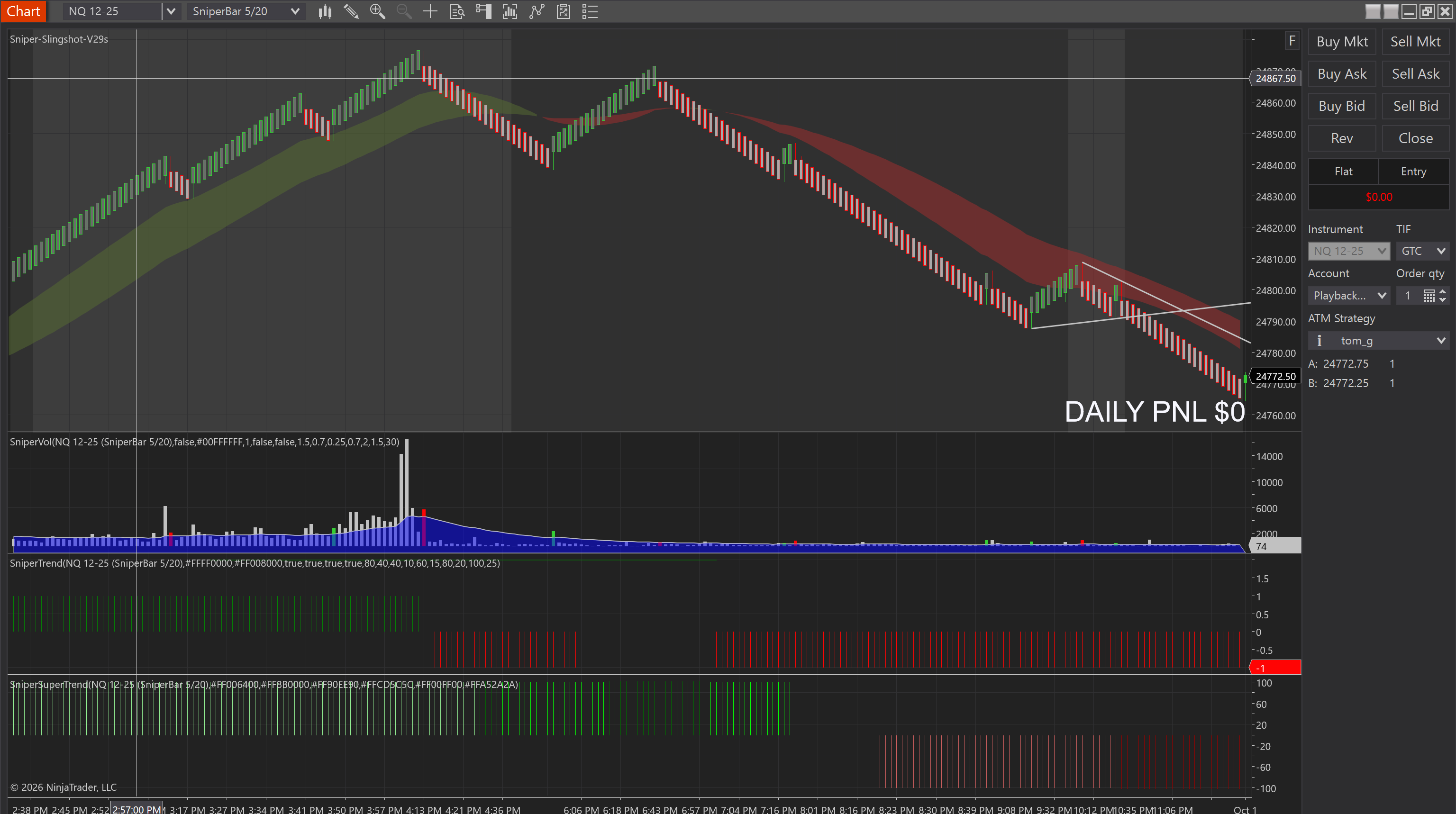The width and height of the screenshot is (1456, 814).
Task: Open the Playback account selector
Action: point(1348,296)
